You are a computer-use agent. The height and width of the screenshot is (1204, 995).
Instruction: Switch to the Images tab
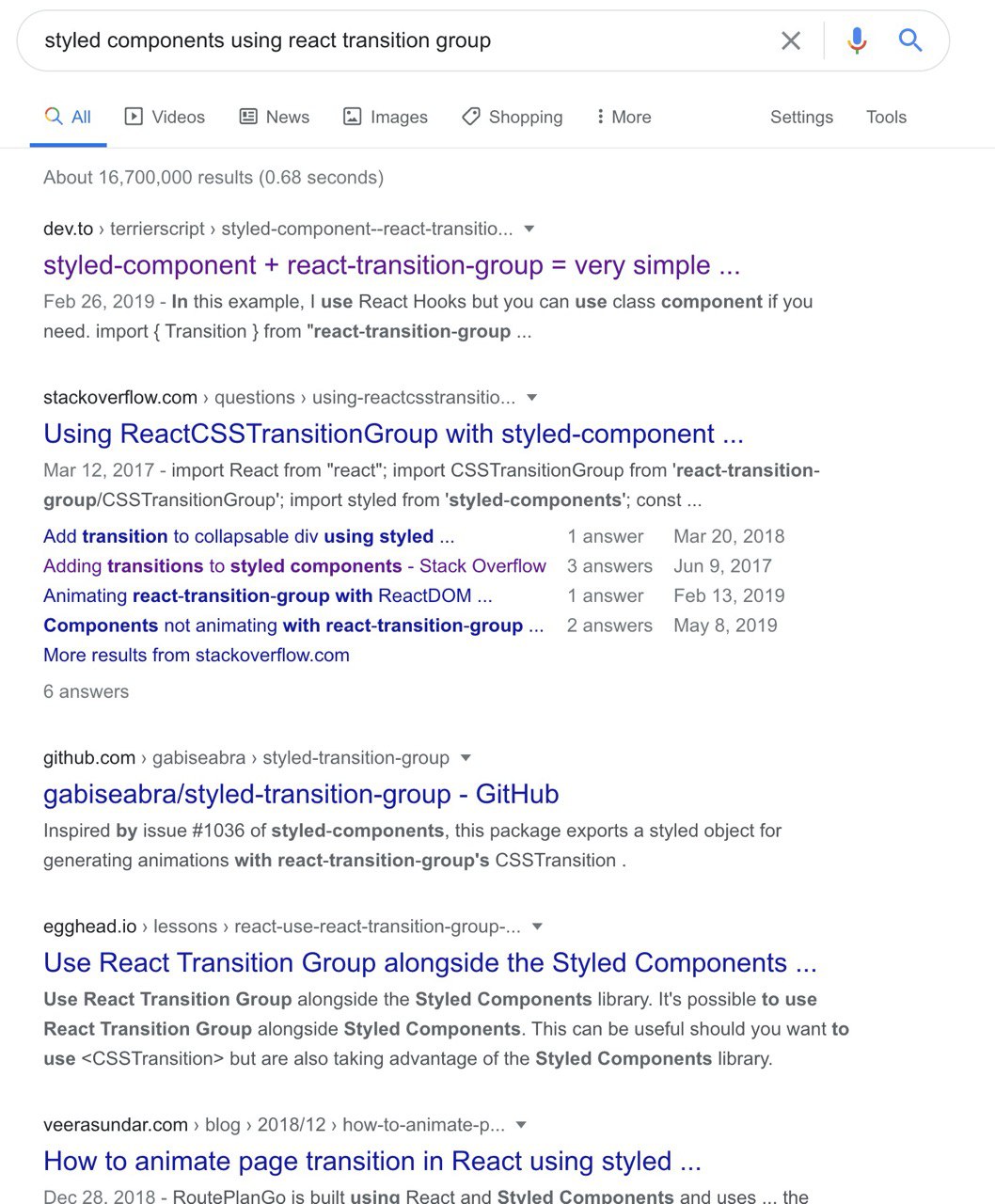coord(385,118)
